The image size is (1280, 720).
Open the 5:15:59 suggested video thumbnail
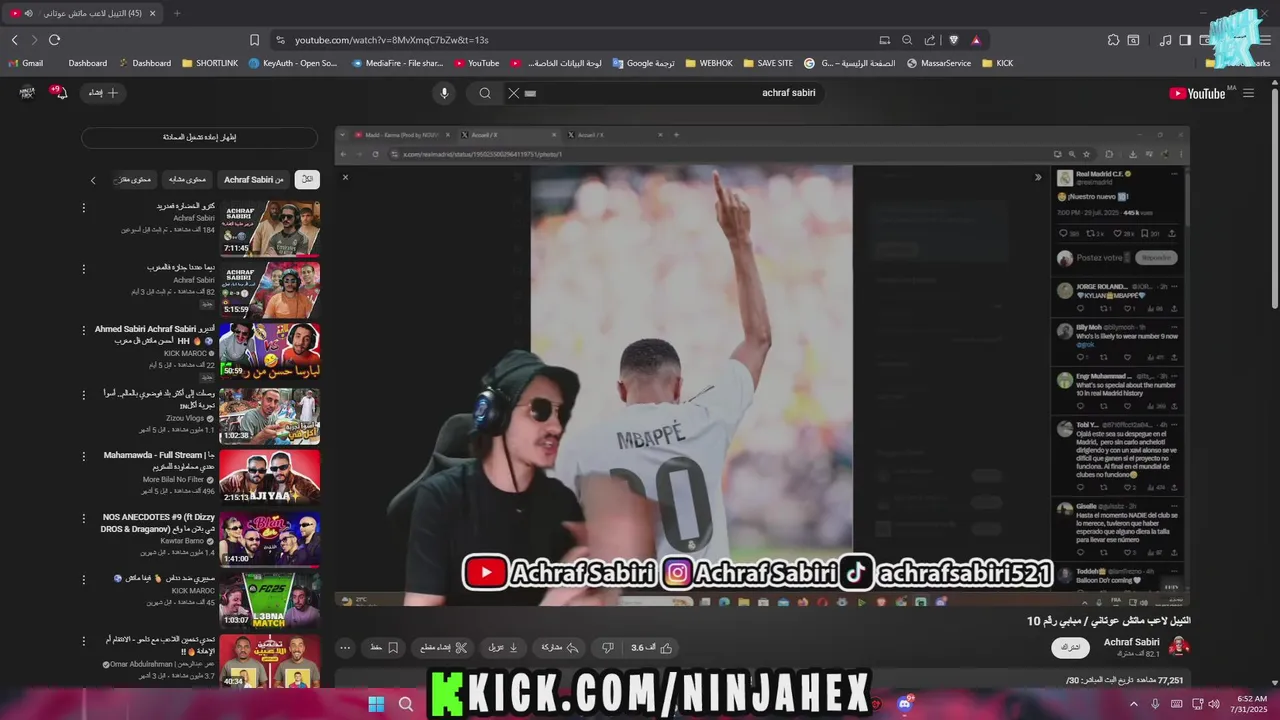[x=270, y=290]
